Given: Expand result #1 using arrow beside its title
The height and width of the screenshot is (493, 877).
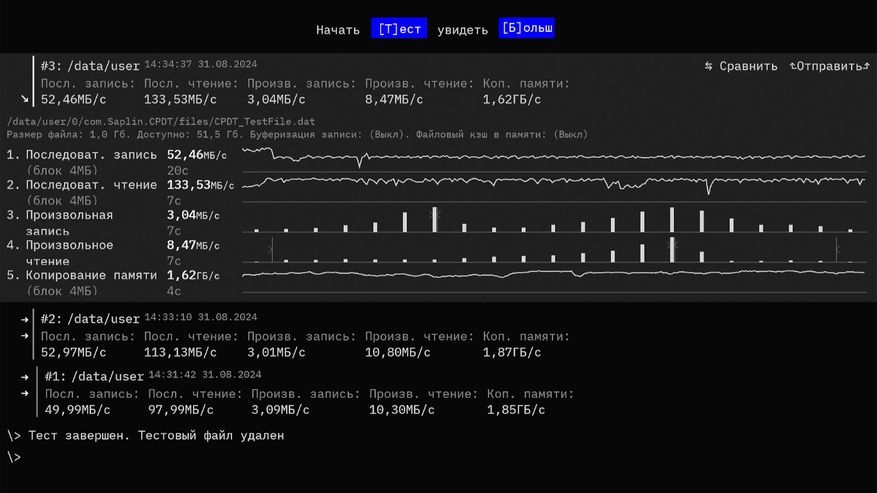Looking at the screenshot, I should [x=25, y=377].
